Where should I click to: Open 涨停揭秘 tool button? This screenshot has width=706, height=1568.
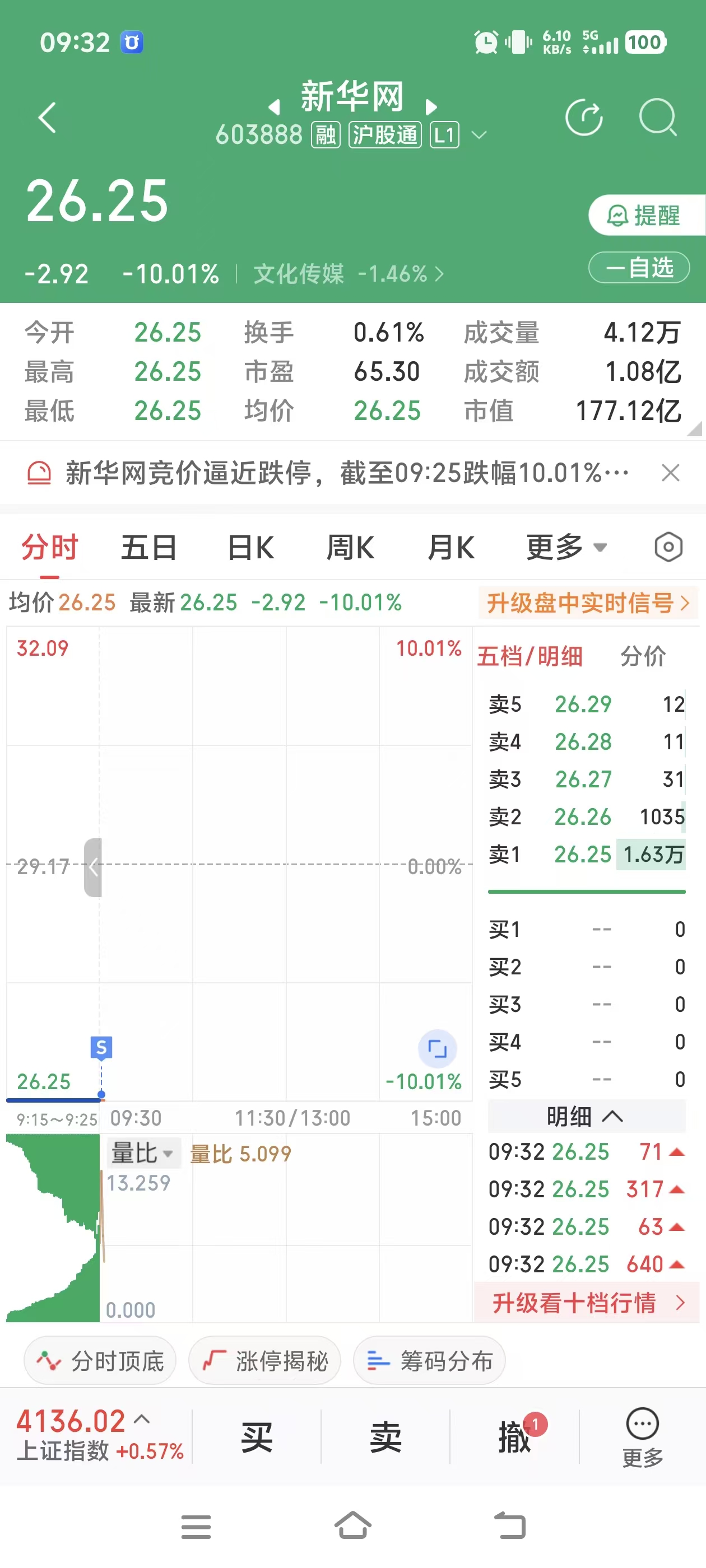264,1360
